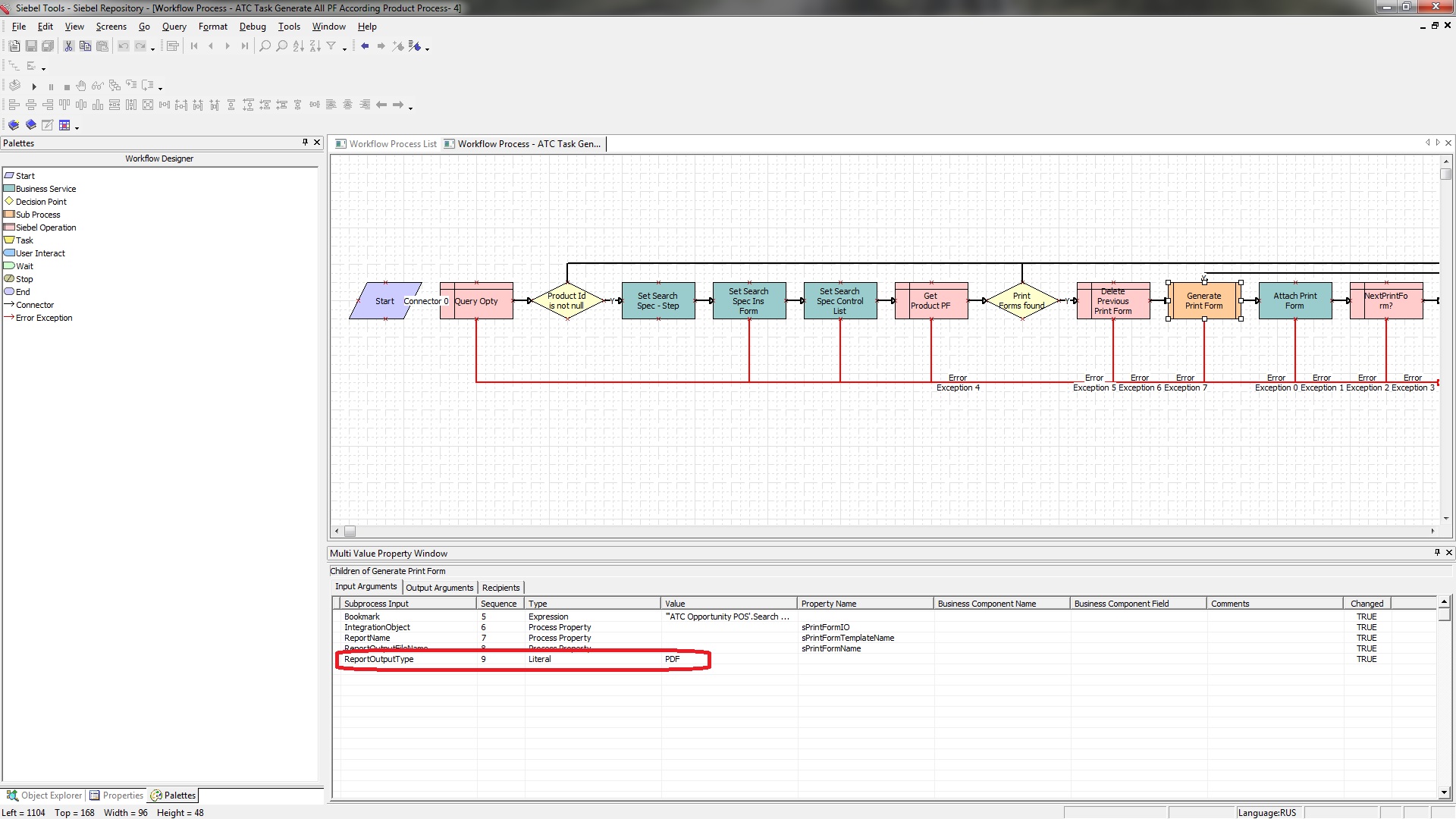Click the blue back arrow icon
Viewport: 1456px width, 819px height.
pyautogui.click(x=365, y=46)
